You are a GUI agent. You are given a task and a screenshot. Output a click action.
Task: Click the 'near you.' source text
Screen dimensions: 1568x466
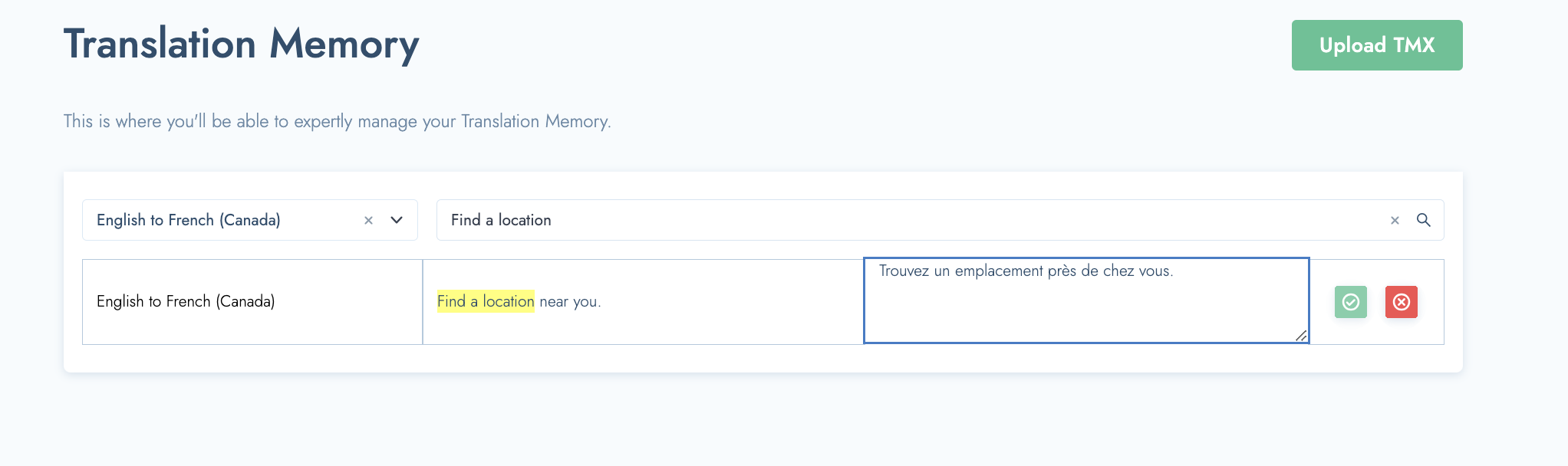(x=570, y=301)
